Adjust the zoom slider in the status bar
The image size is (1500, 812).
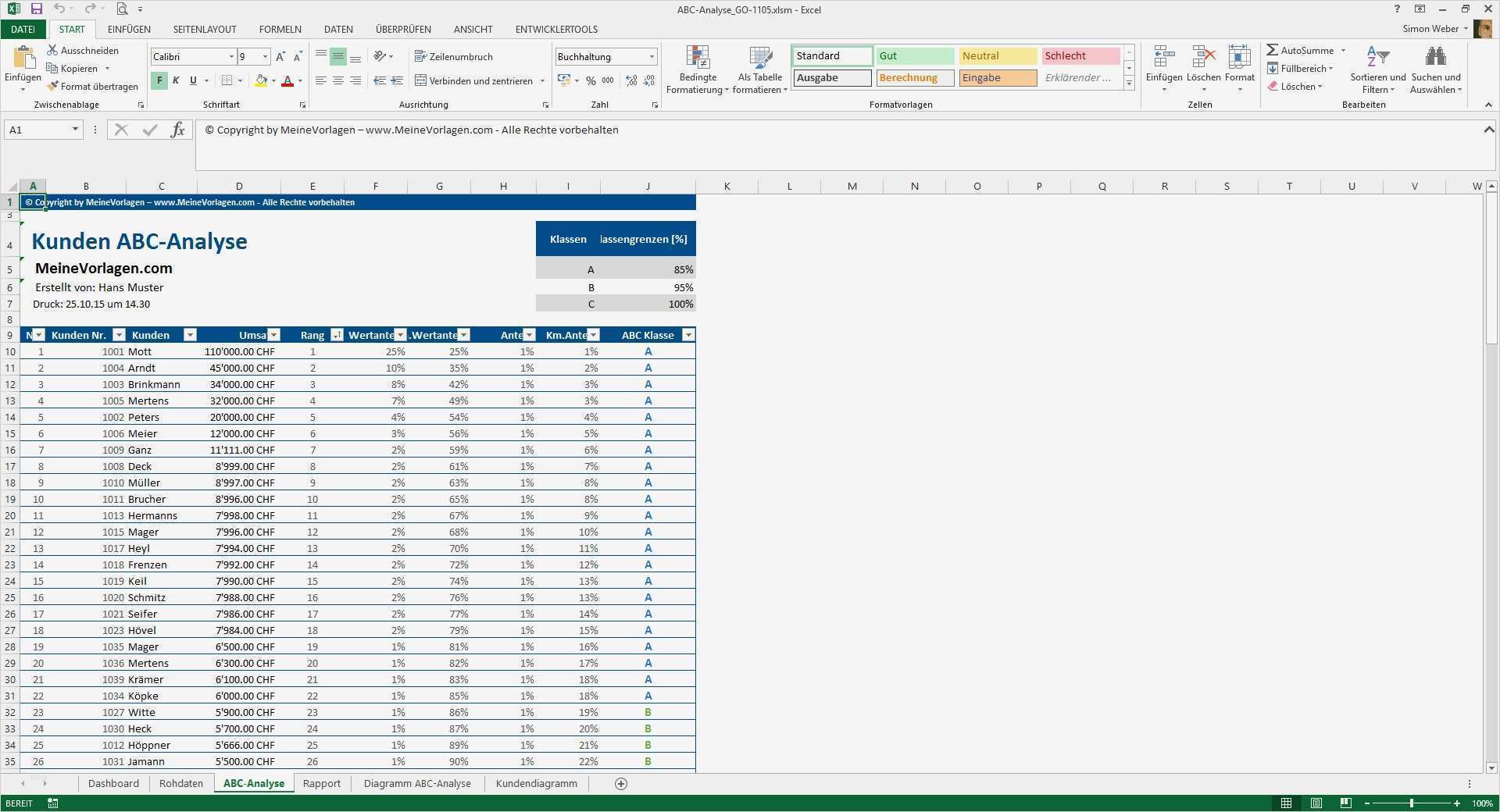[x=1412, y=803]
